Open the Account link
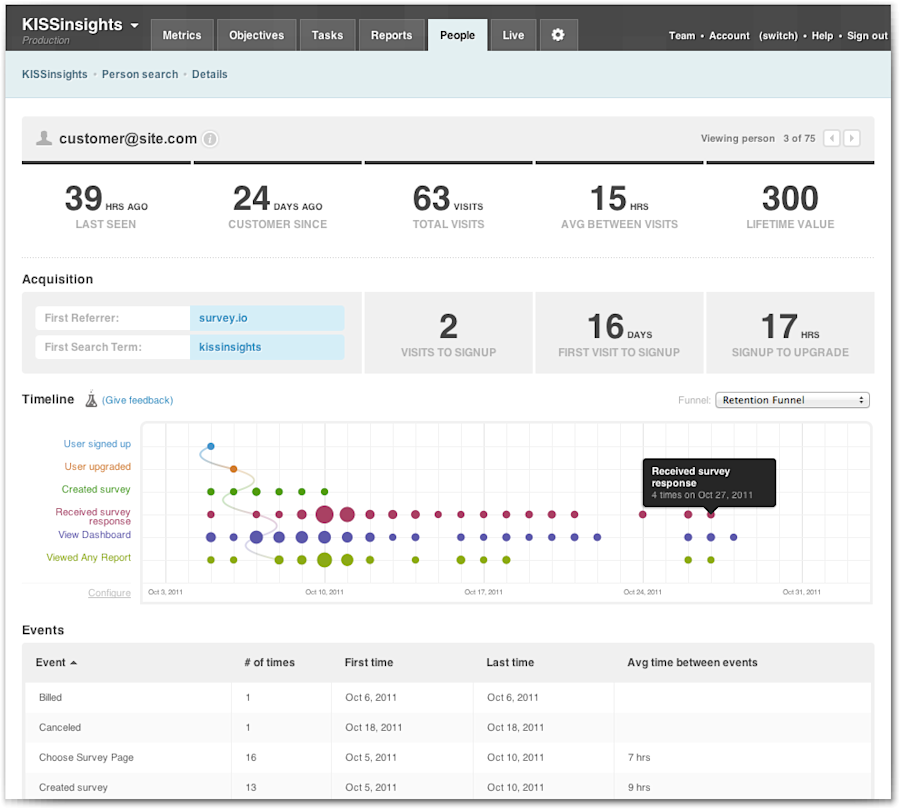Viewport: 900px width, 809px height. [729, 36]
